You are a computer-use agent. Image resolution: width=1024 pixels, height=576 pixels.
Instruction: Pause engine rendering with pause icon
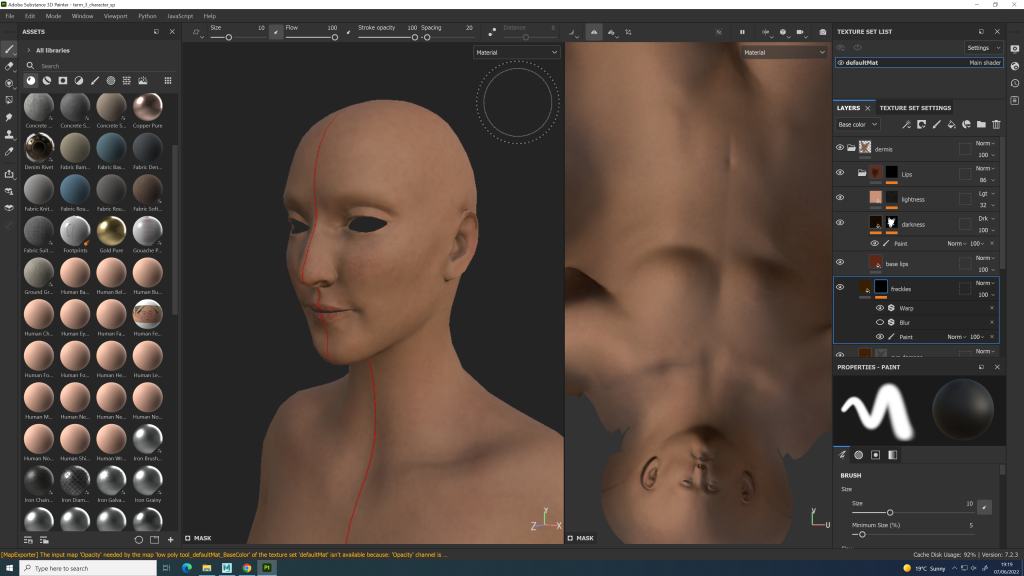pos(742,31)
